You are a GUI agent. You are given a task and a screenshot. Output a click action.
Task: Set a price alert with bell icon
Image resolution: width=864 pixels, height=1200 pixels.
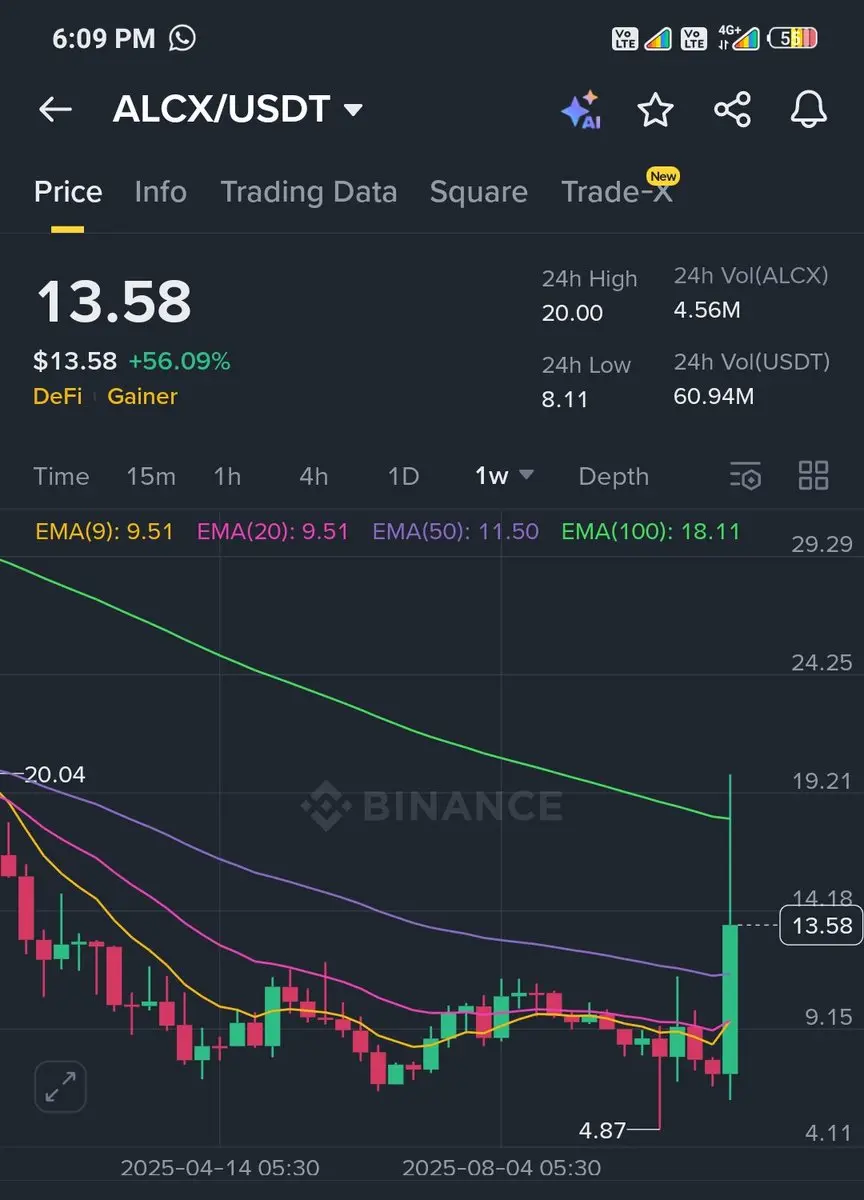pos(809,109)
